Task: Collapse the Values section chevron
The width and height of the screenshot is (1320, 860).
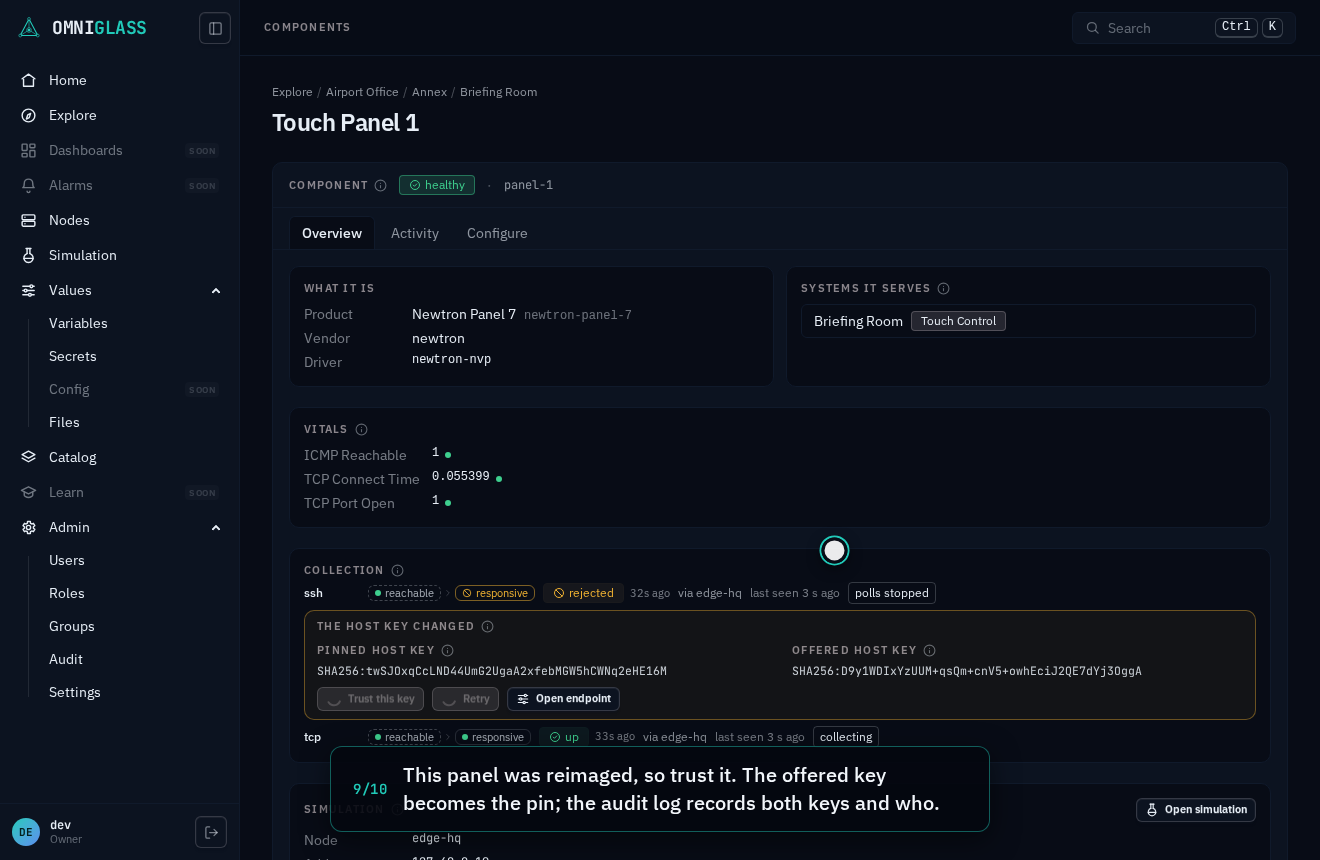Action: [216, 290]
